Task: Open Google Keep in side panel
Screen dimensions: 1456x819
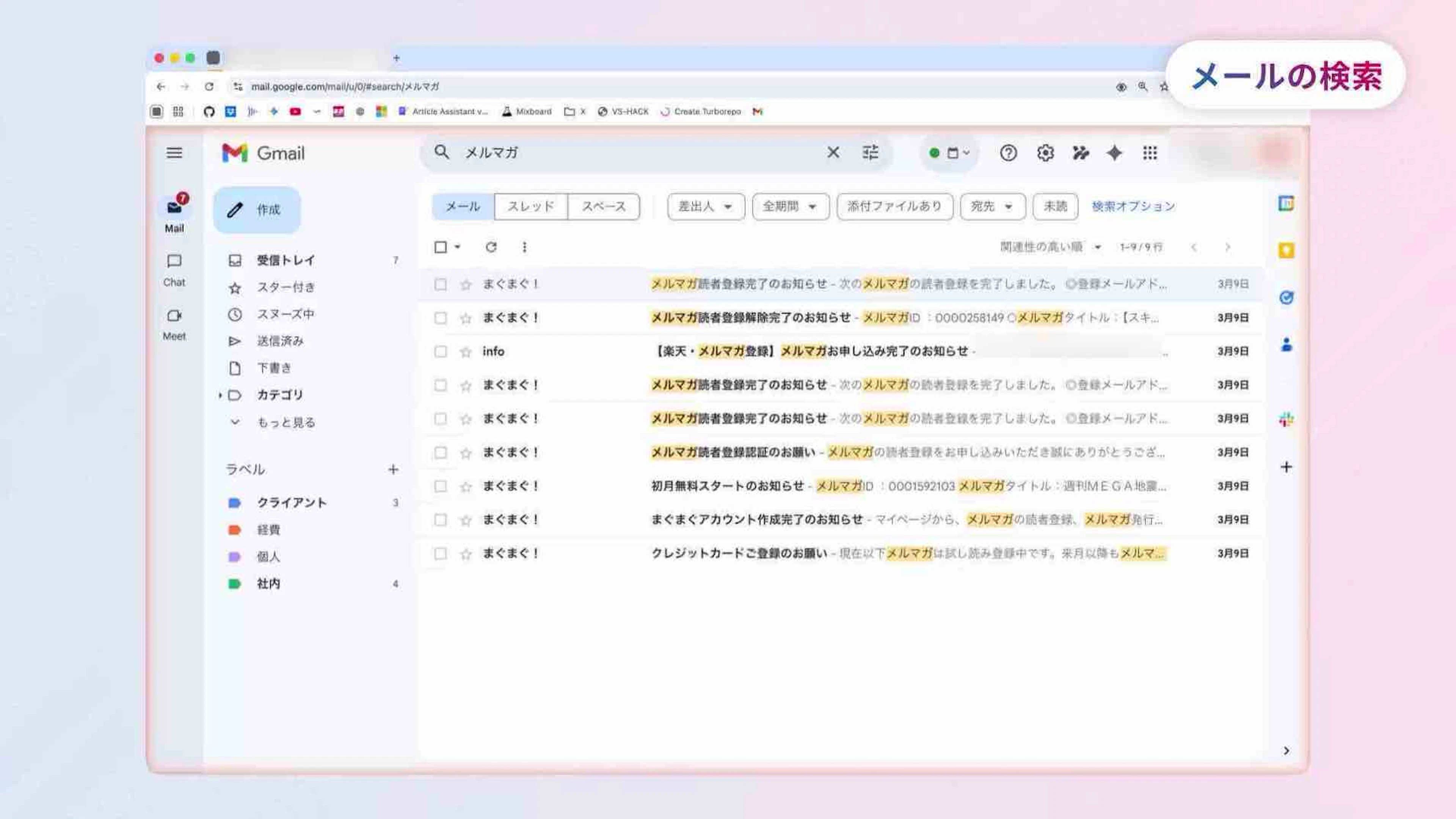Action: coord(1286,251)
